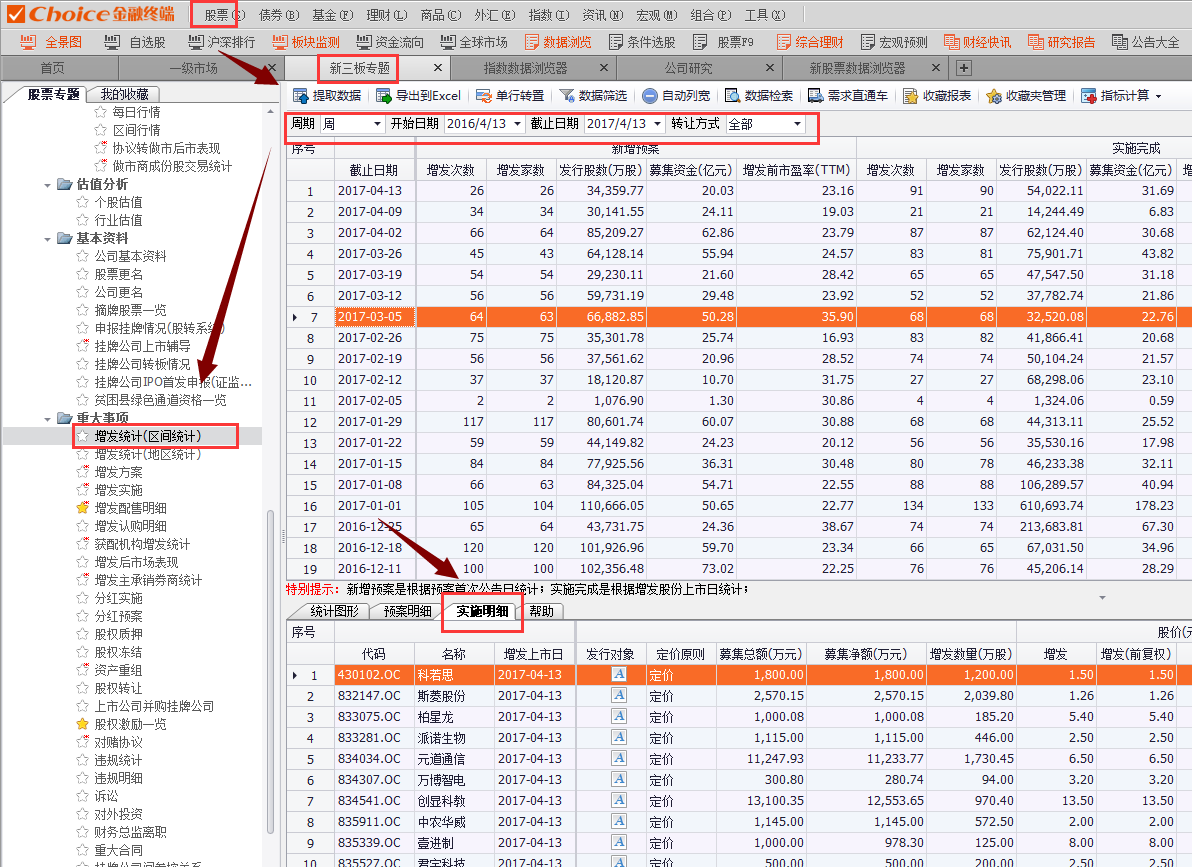Screen dimensions: 1192x867
Task: Open the 周期 dropdown
Action: (377, 124)
